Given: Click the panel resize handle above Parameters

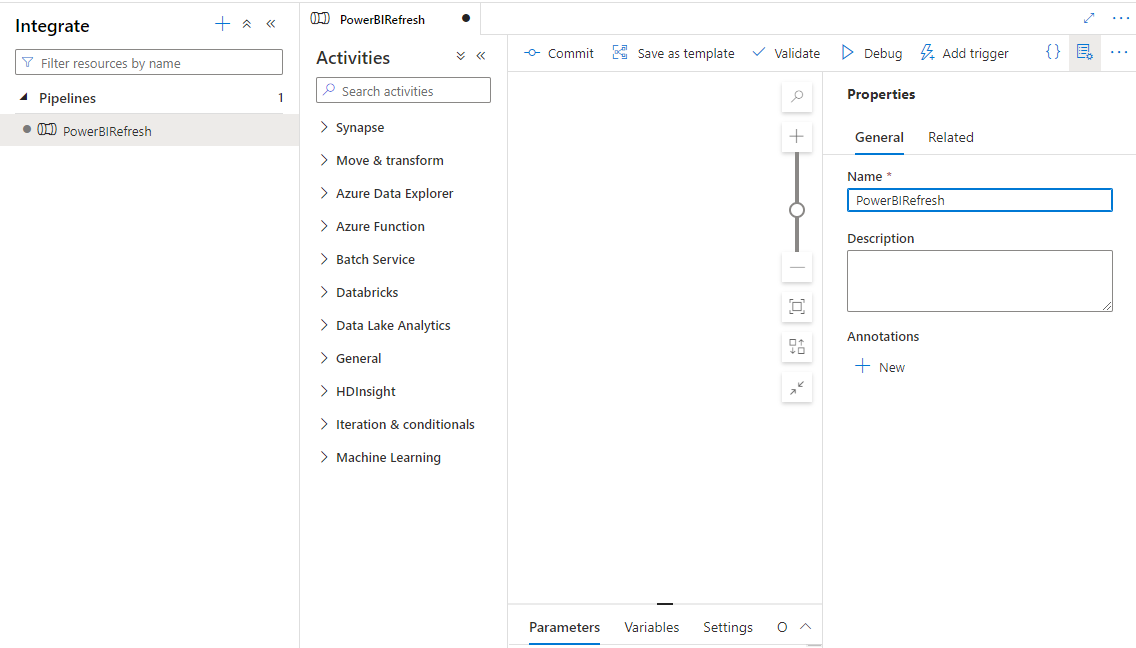Looking at the screenshot, I should (665, 603).
